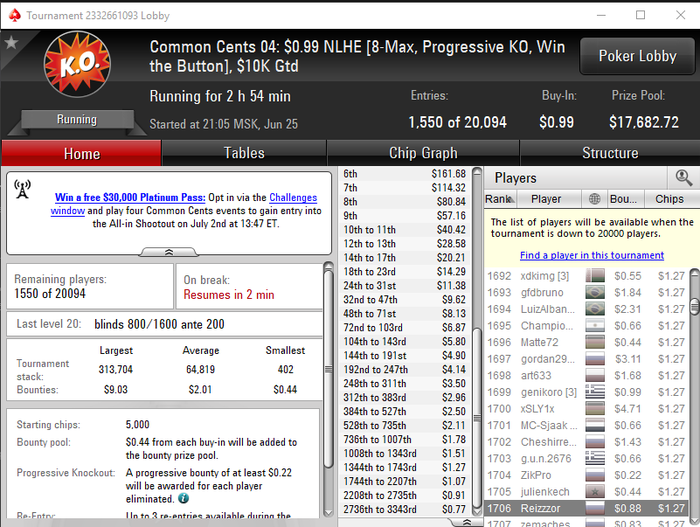Switch to the Home tab
The image size is (700, 527).
tap(82, 153)
